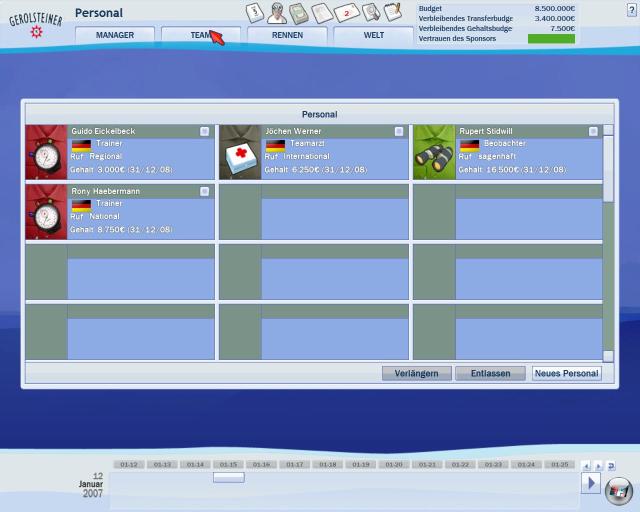Select date 01-25 on the timeline
The height and width of the screenshot is (512, 640).
560,465
